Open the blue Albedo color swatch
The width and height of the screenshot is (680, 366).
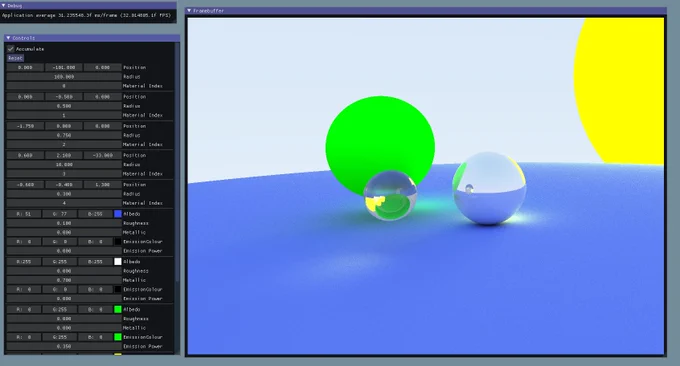(x=118, y=214)
